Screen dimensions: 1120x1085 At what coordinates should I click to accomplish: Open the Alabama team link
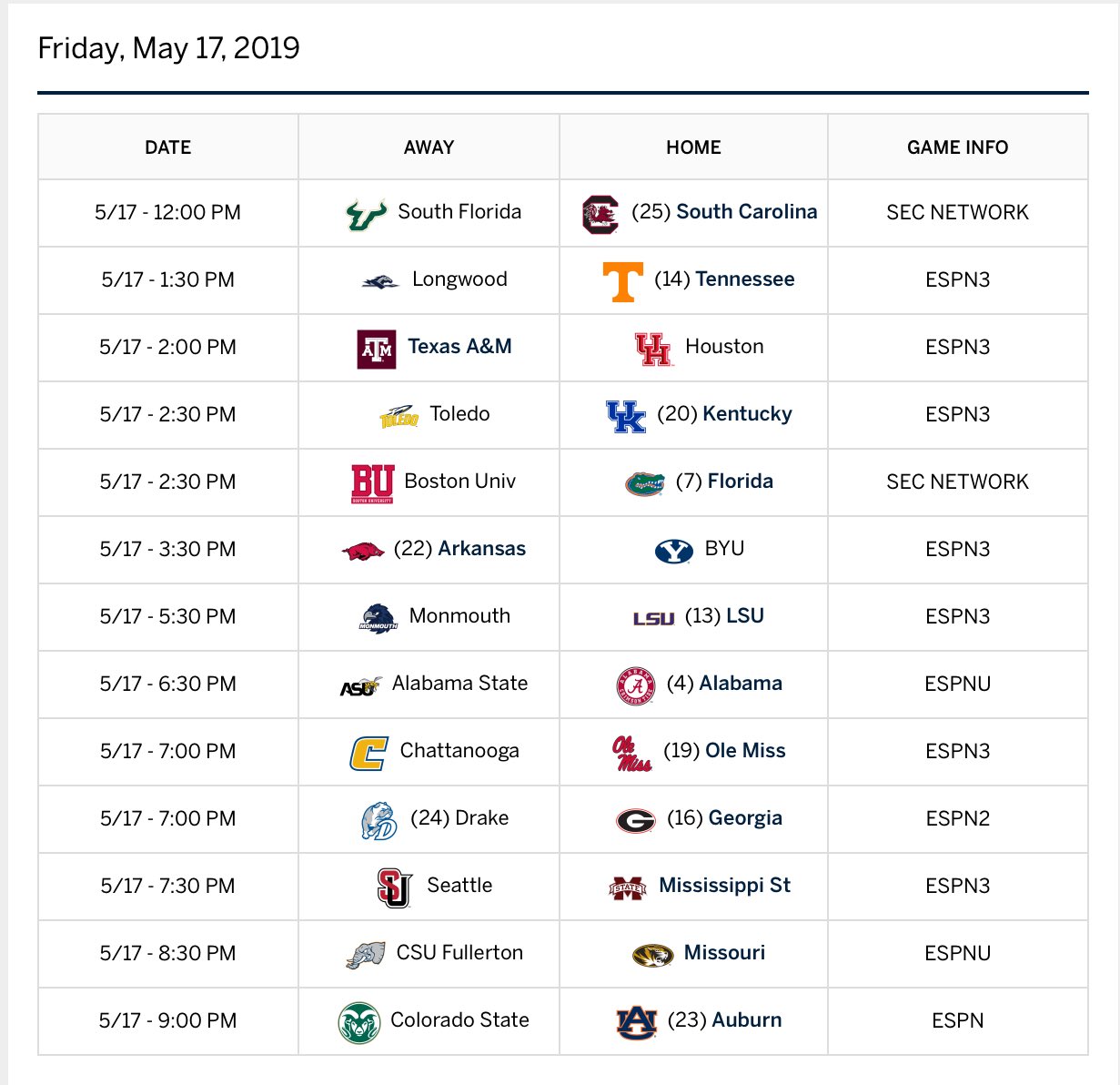741,684
